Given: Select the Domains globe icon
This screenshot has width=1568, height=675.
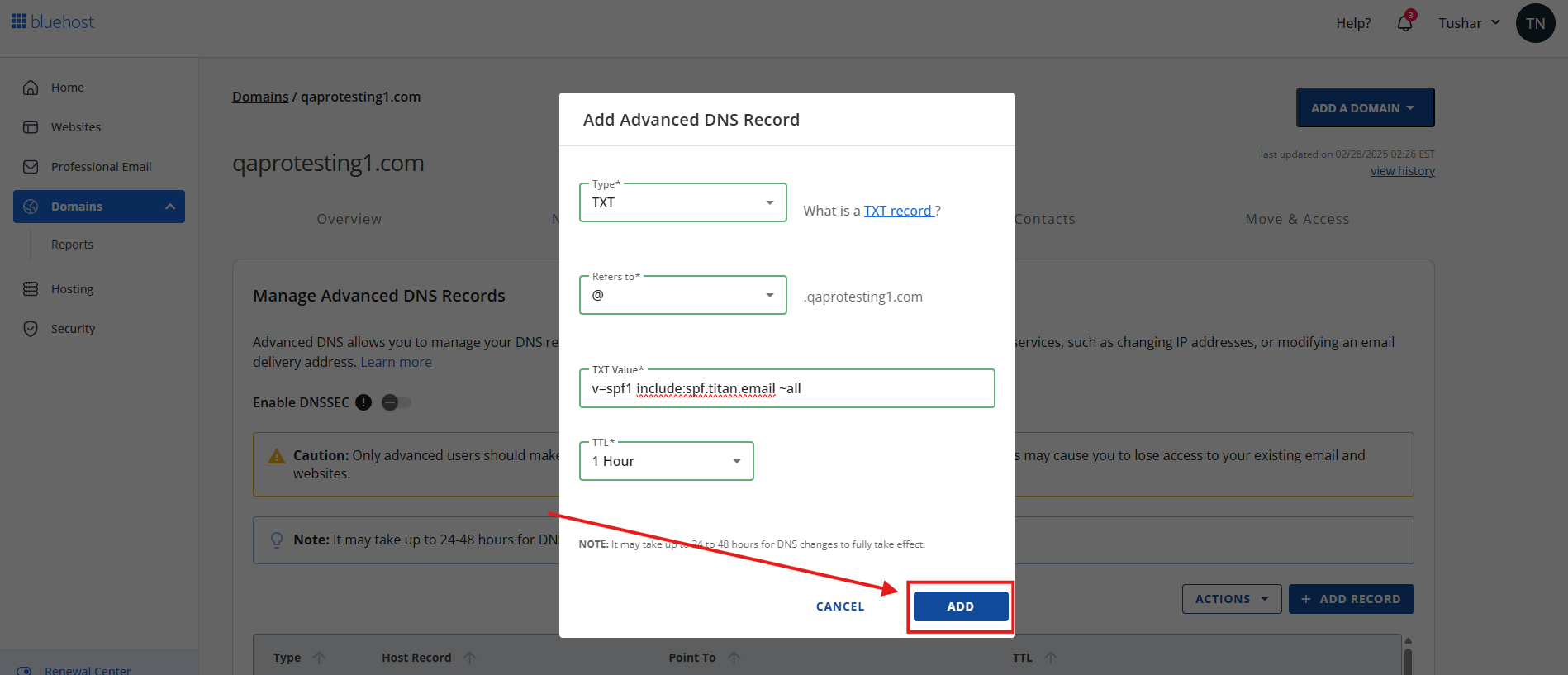Looking at the screenshot, I should pos(31,206).
